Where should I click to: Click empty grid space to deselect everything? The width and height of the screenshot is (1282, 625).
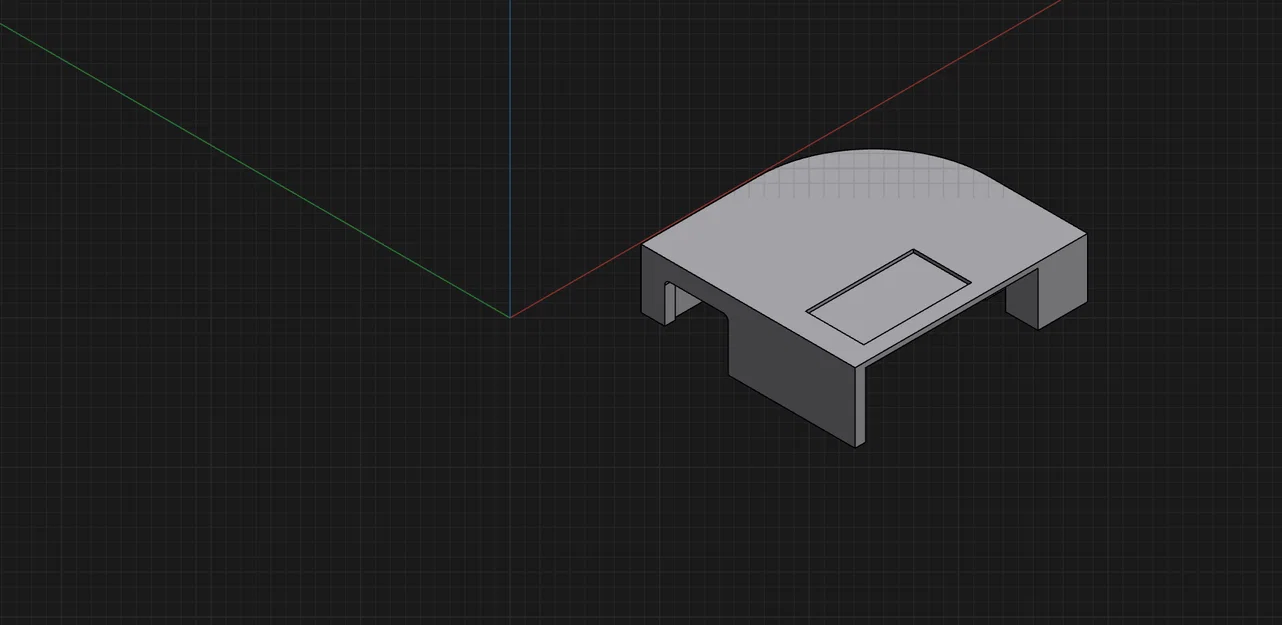click(250, 480)
